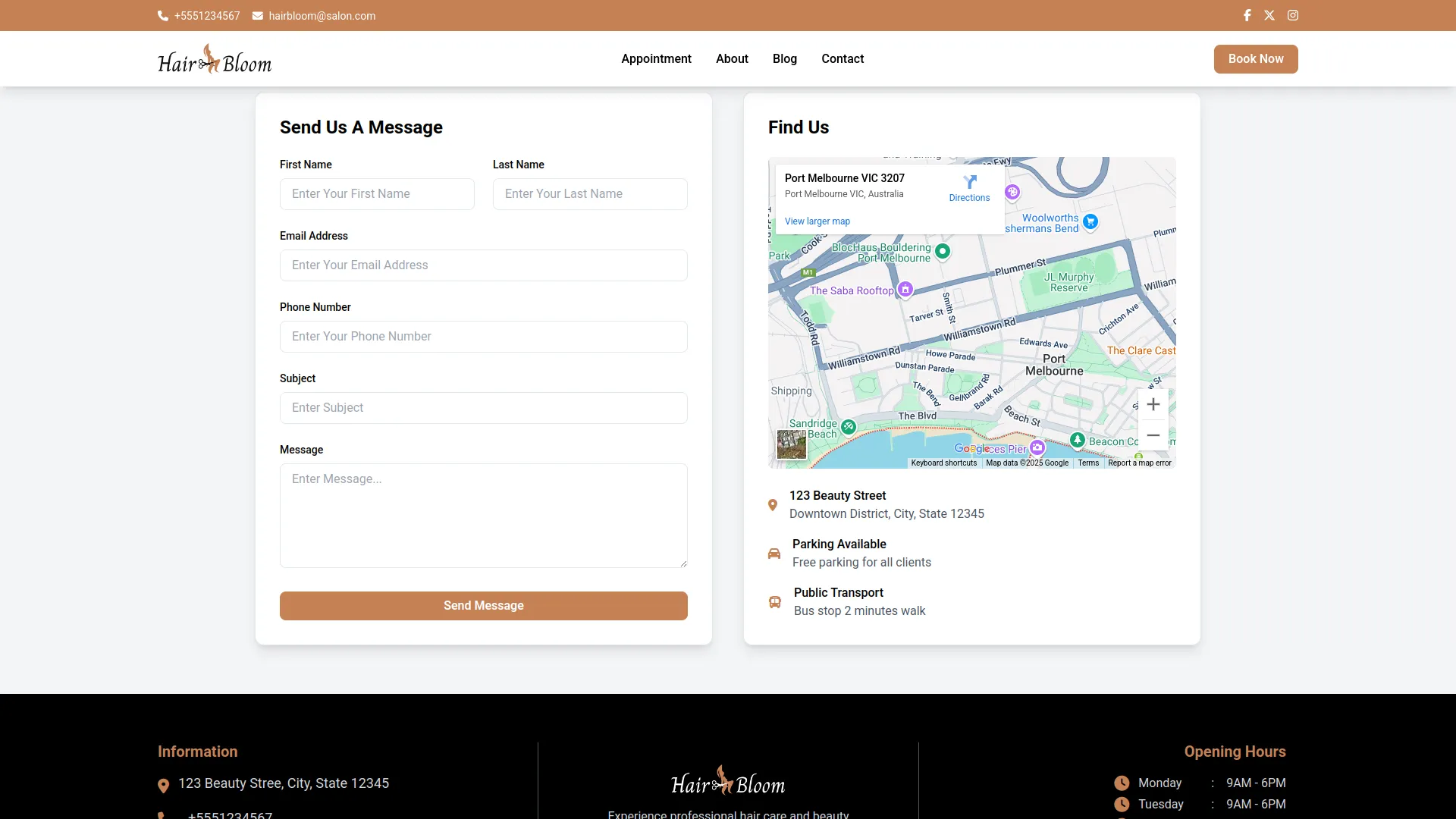Viewport: 1456px width, 819px height.
Task: Click the hairbloom@salon.com email link
Action: pyautogui.click(x=322, y=16)
